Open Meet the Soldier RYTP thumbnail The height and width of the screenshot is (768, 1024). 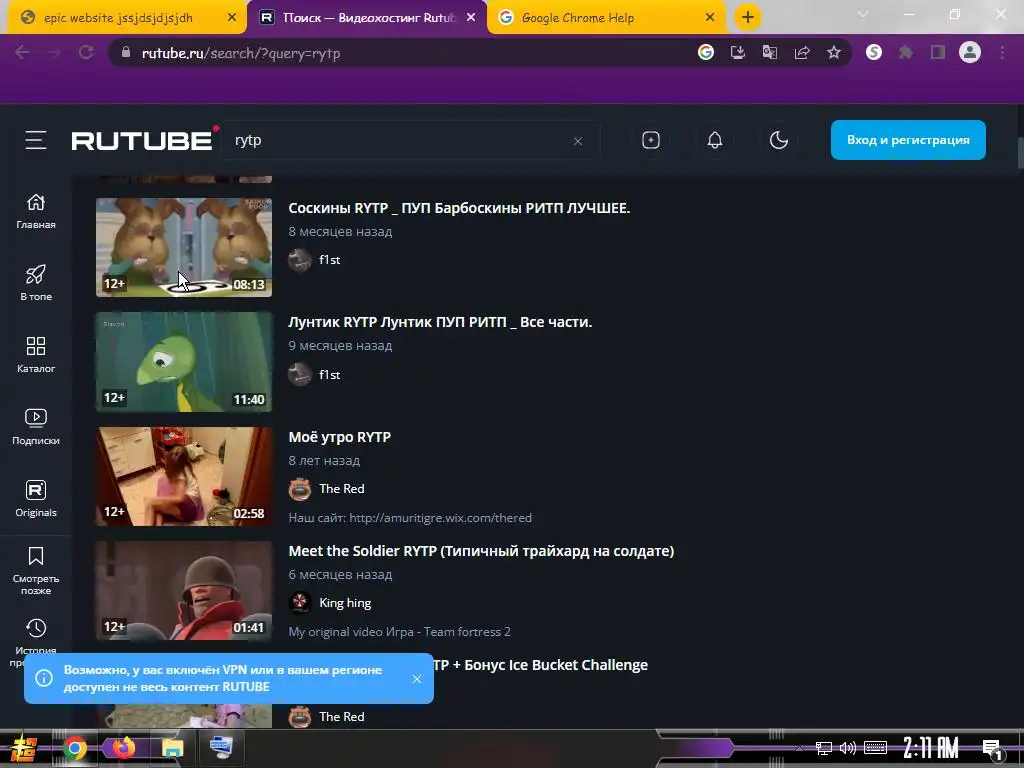tap(184, 590)
